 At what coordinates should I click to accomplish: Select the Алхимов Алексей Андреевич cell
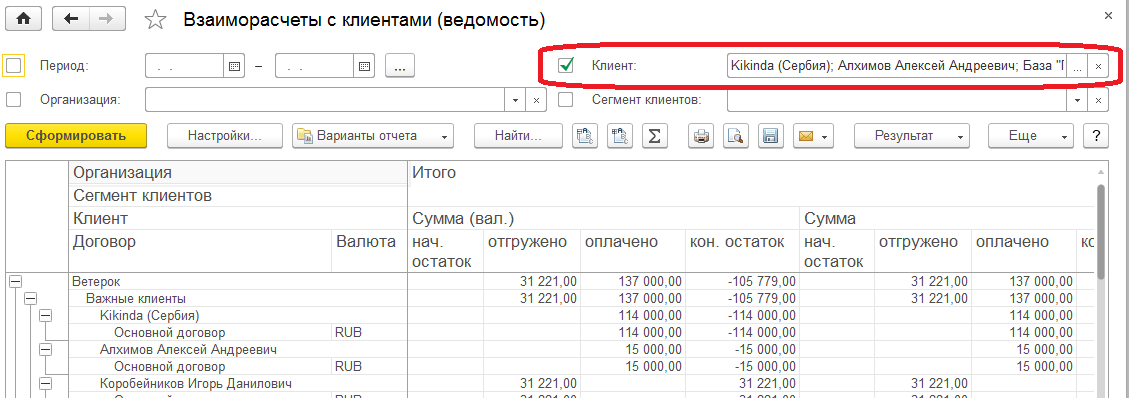pos(238,349)
